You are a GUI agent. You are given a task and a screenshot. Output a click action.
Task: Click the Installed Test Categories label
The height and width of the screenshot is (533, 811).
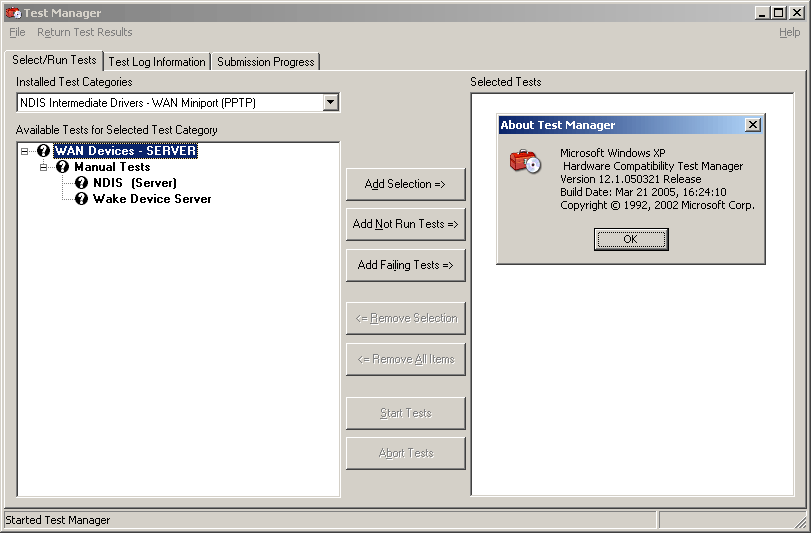click(x=74, y=82)
